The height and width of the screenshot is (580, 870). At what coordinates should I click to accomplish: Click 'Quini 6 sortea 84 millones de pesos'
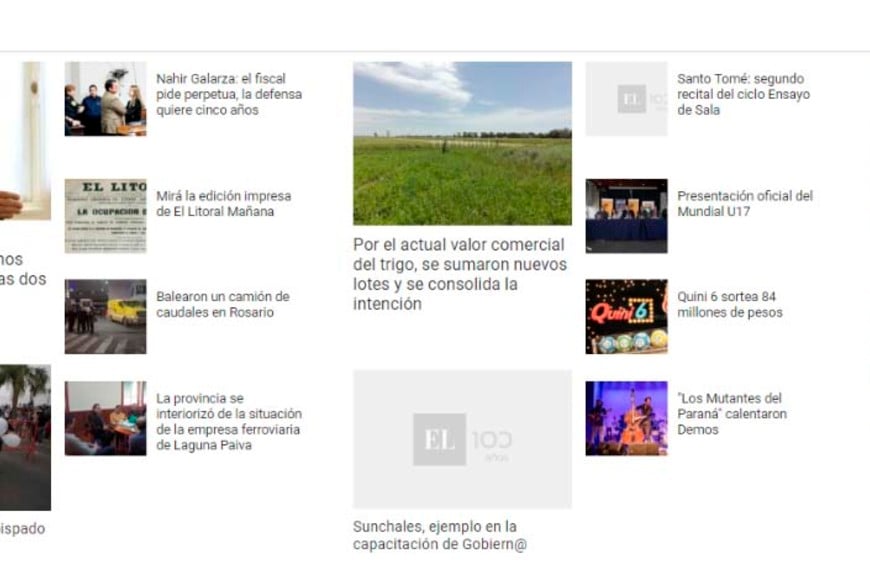tap(729, 305)
